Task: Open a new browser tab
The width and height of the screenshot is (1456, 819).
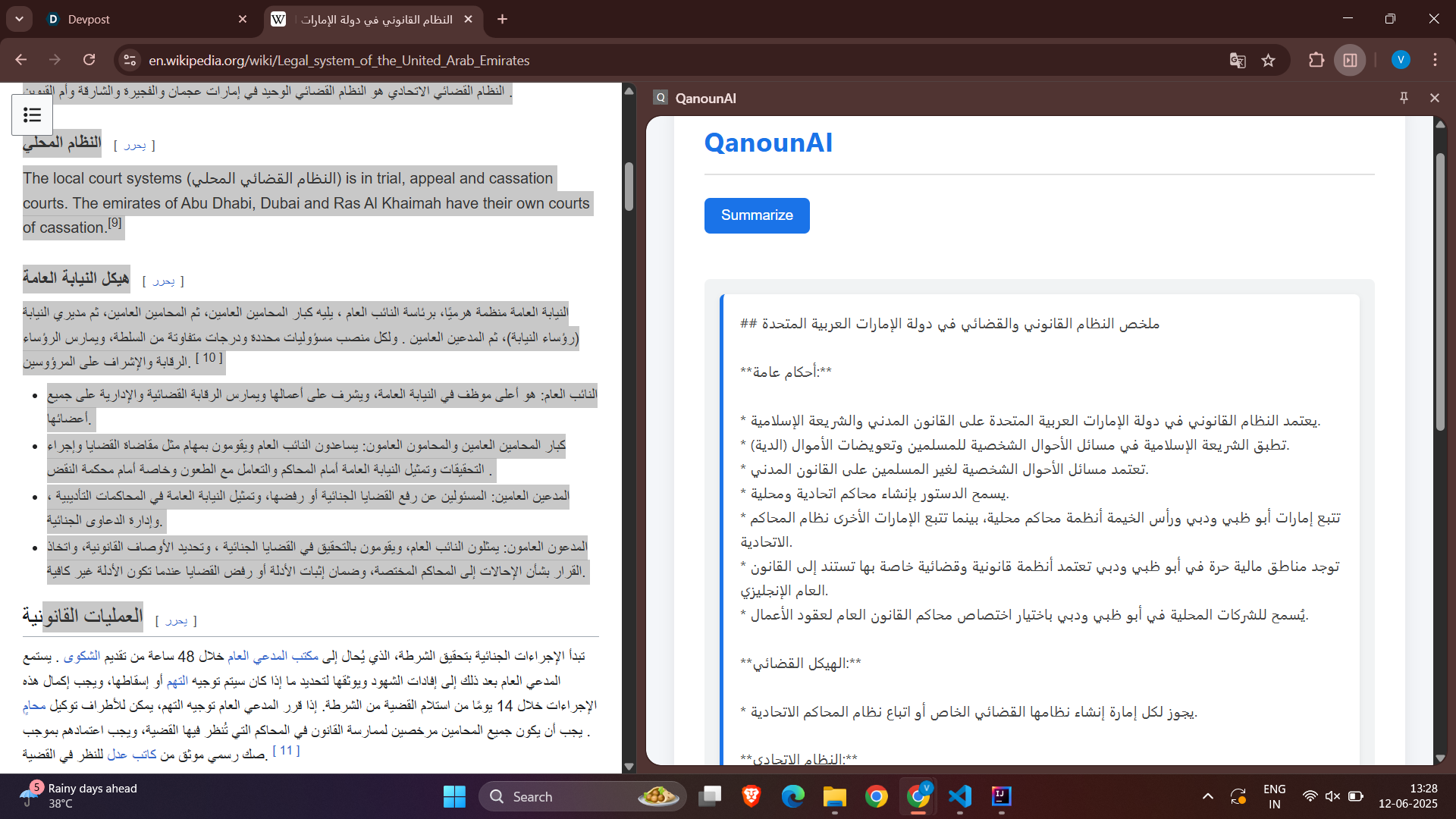Action: pos(502,20)
